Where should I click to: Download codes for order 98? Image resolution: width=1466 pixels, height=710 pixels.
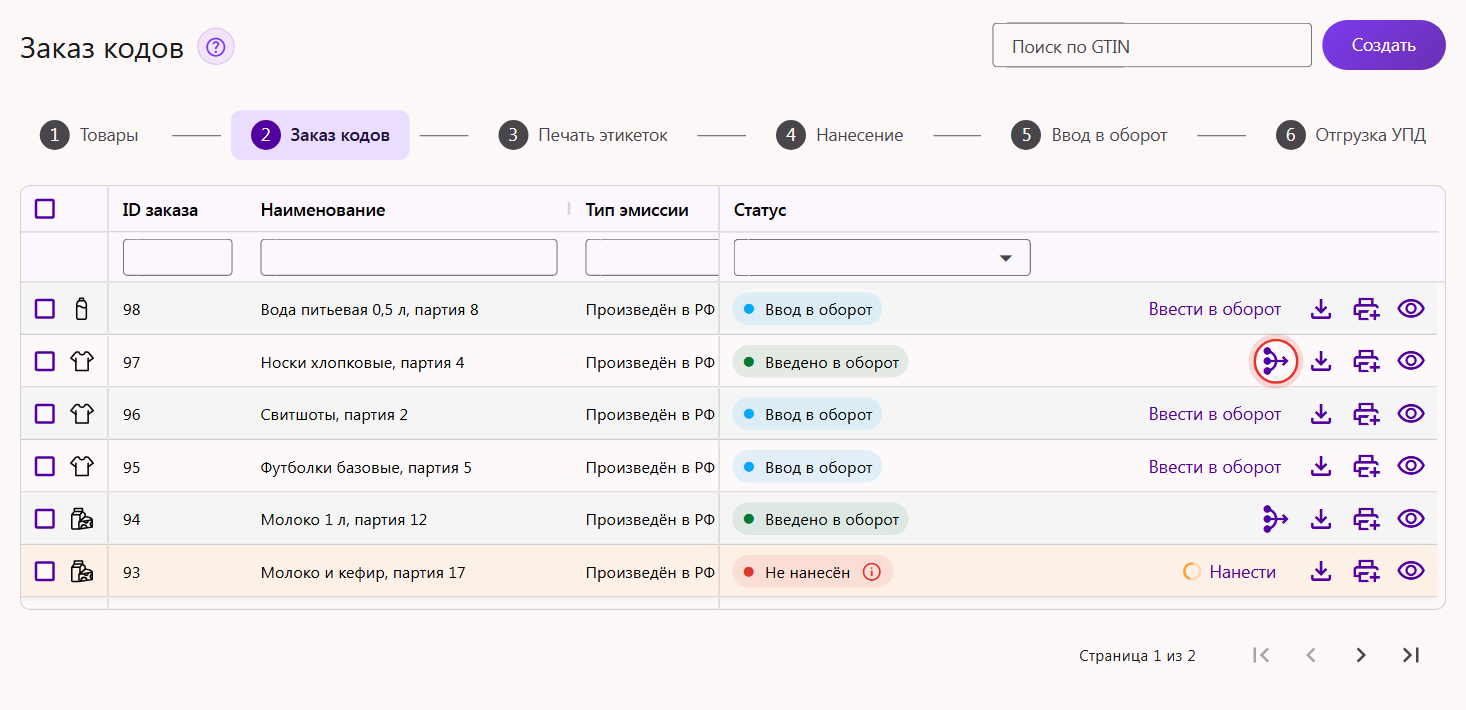1321,309
